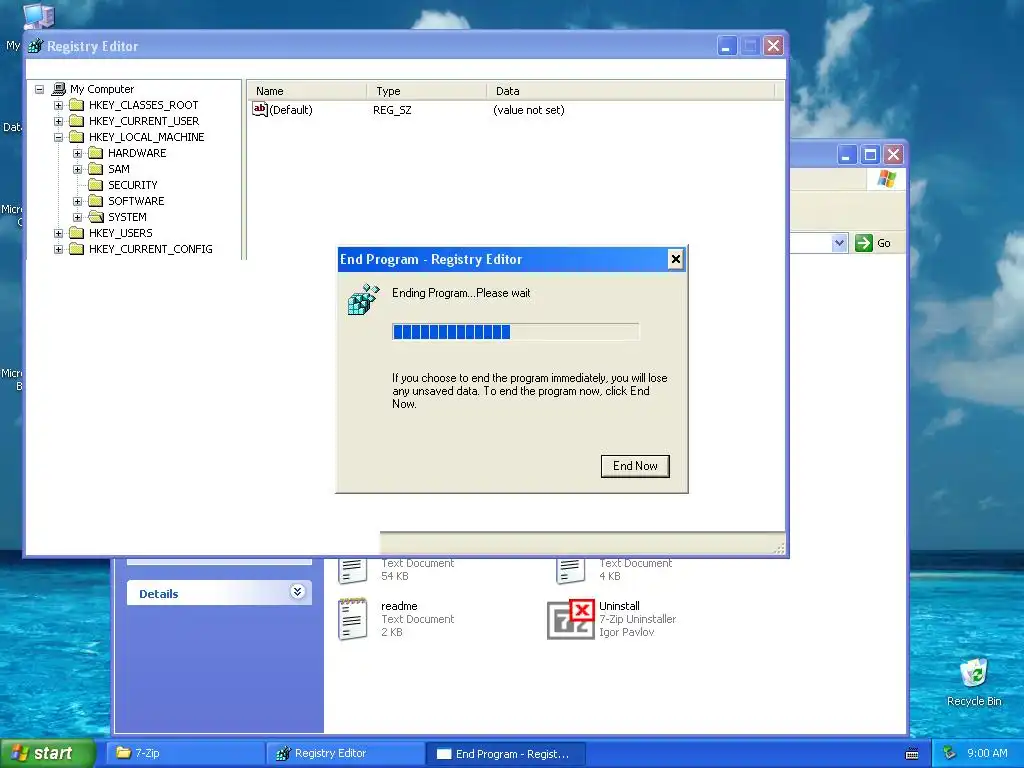Switch to End Program taskbar button
1024x768 pixels.
click(x=505, y=754)
